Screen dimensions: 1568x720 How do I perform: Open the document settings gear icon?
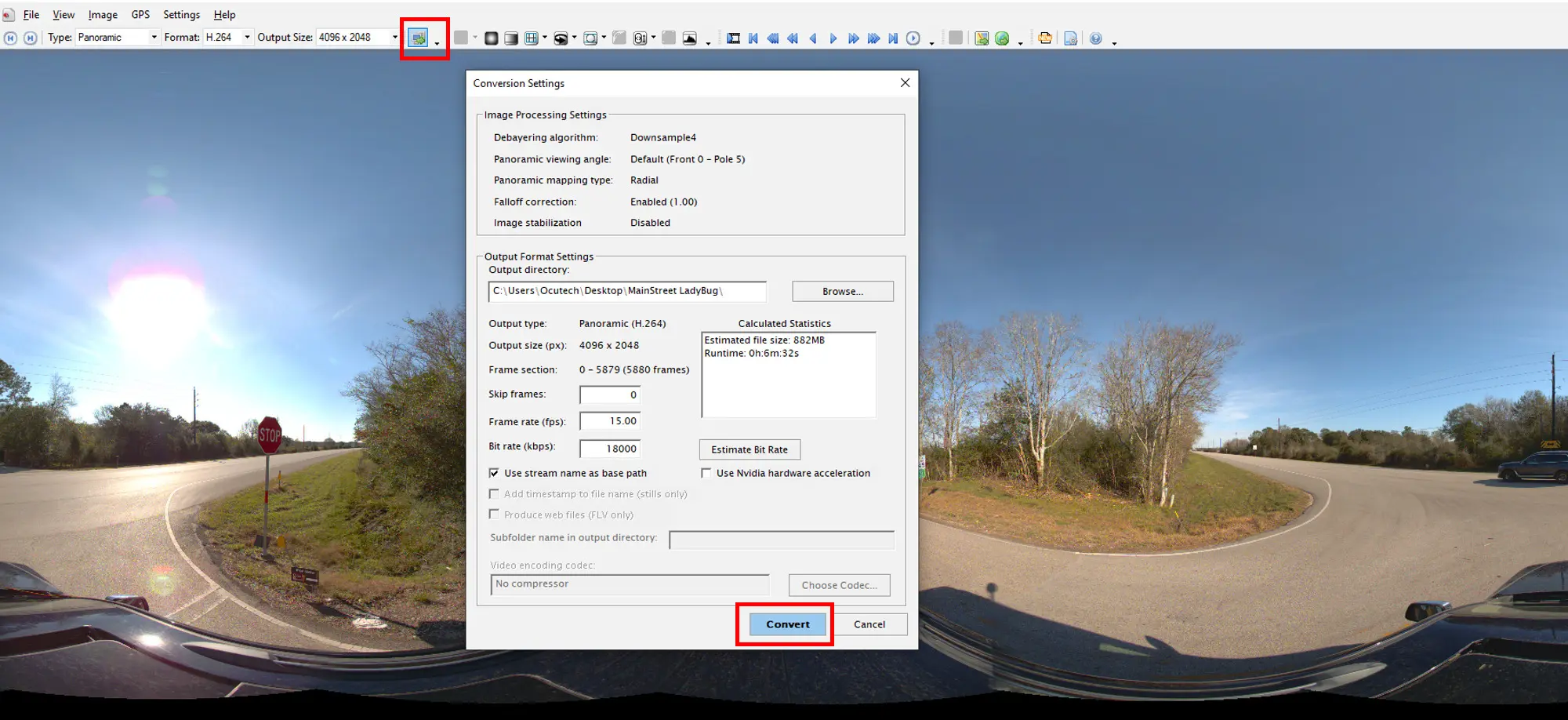click(1070, 38)
